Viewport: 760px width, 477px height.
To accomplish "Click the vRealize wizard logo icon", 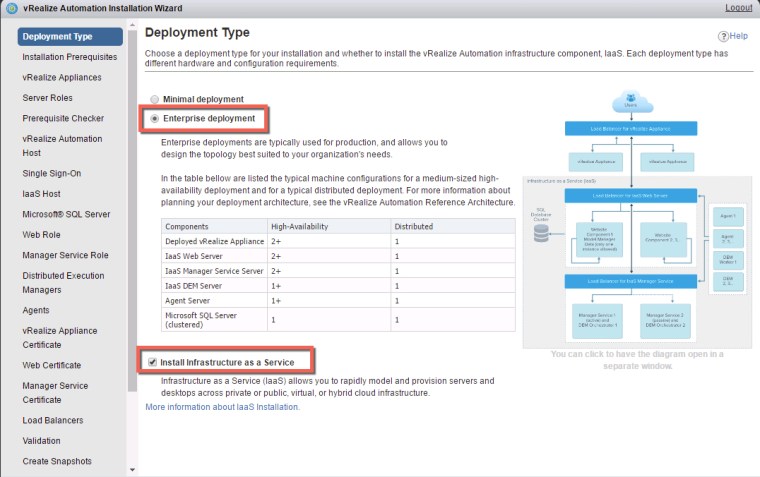I will [x=8, y=8].
